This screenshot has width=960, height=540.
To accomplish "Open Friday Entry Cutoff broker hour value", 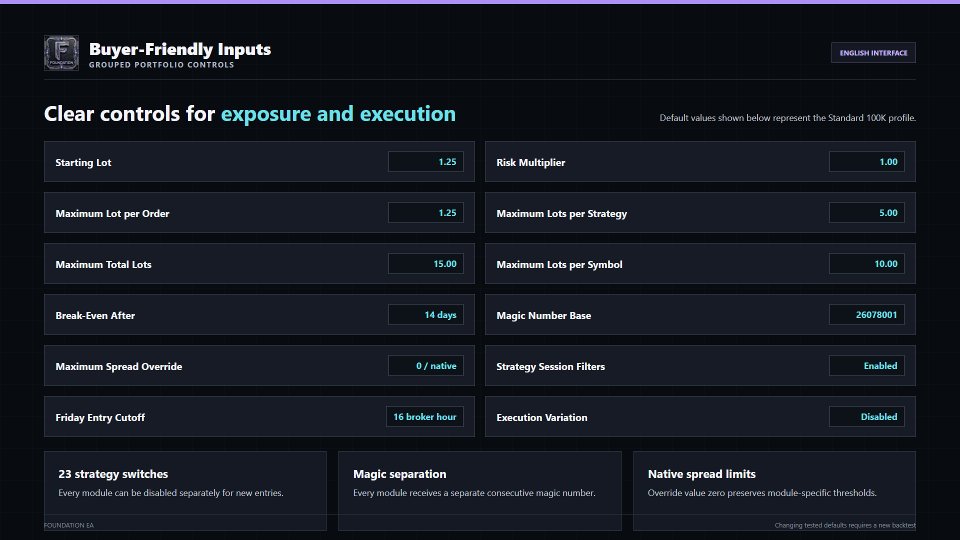I will point(424,416).
